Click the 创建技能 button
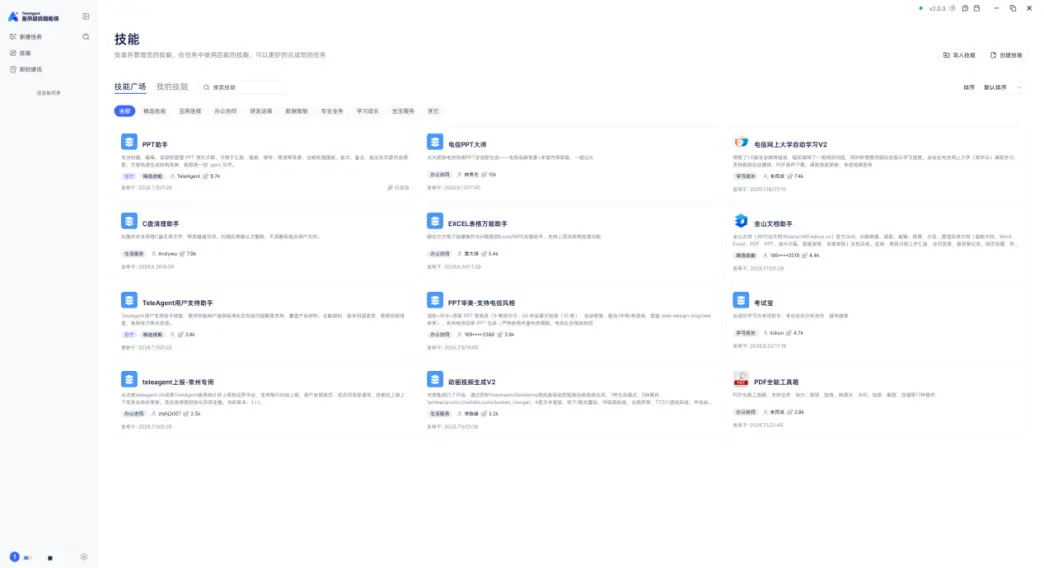Image resolution: width=1044 pixels, height=568 pixels. pyautogui.click(x=1006, y=55)
